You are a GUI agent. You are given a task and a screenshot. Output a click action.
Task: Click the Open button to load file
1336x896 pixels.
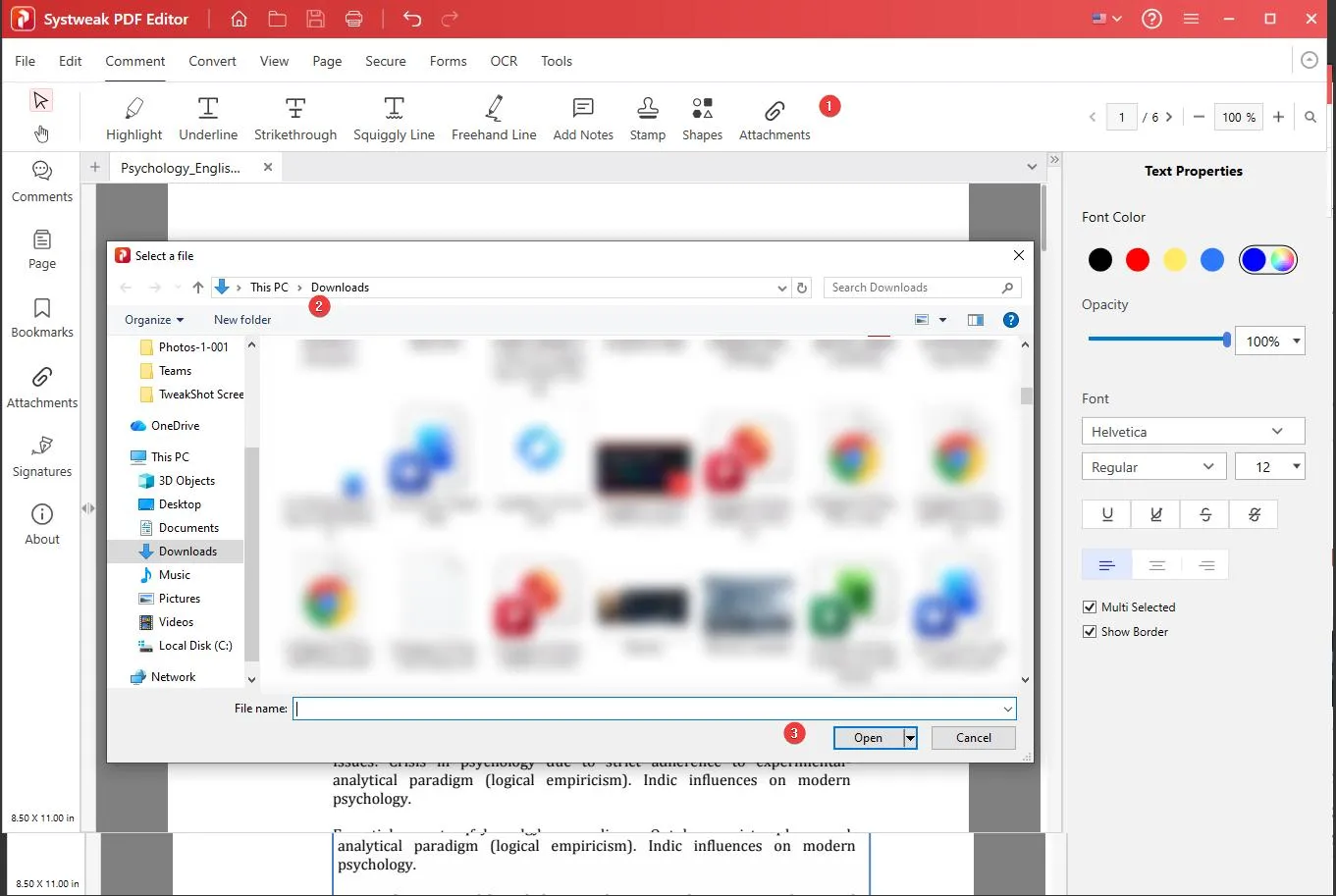868,737
